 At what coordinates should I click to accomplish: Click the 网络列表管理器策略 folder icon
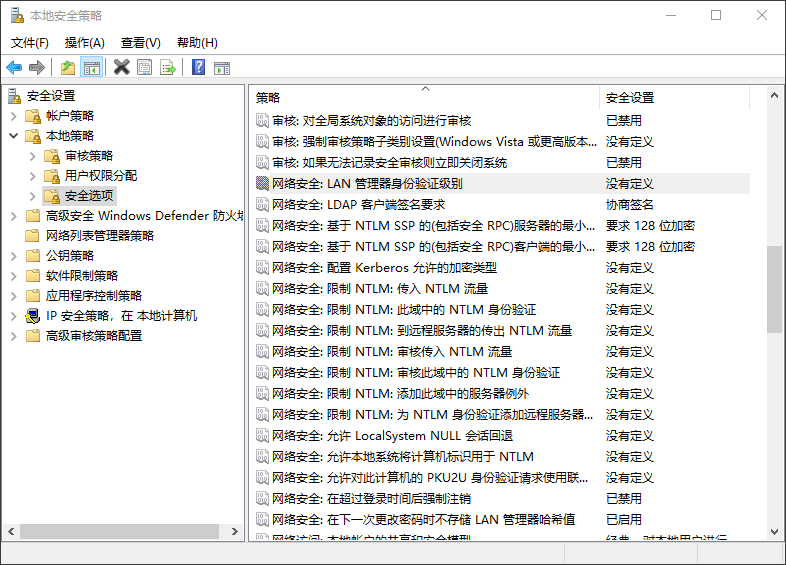tap(33, 236)
